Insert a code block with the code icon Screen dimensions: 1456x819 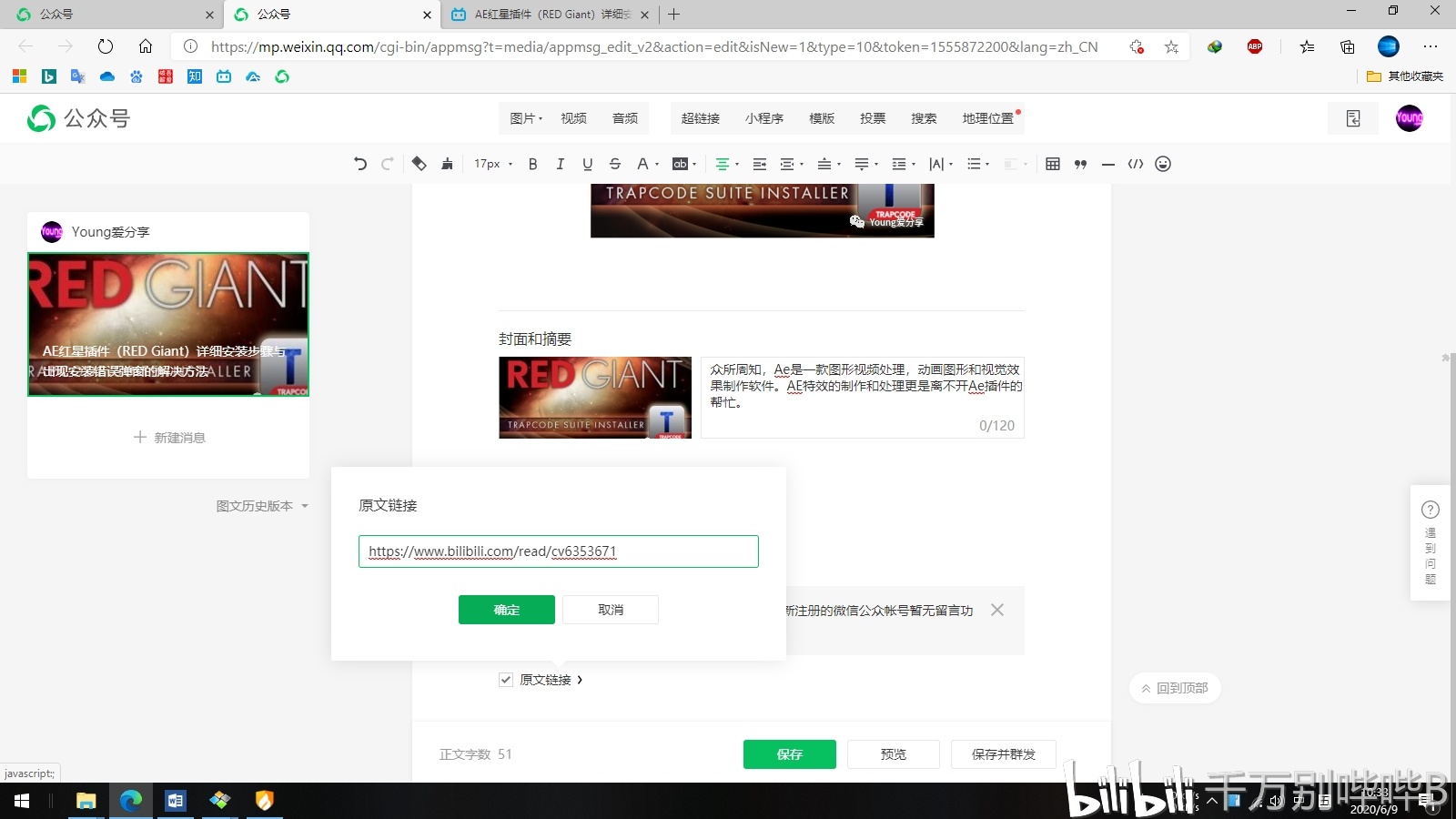[x=1136, y=164]
